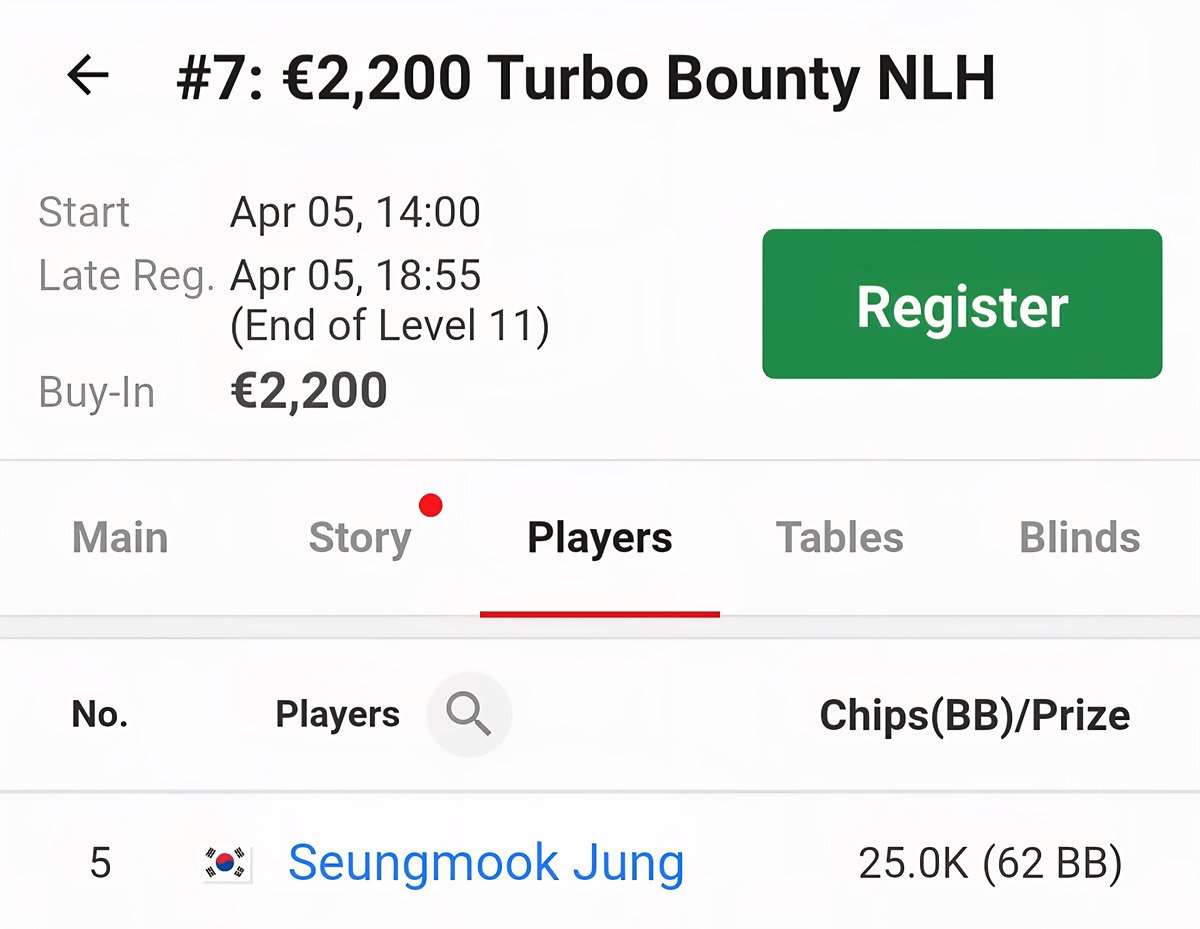Click the red notification dot on Story
The width and height of the screenshot is (1200, 929).
click(x=431, y=505)
